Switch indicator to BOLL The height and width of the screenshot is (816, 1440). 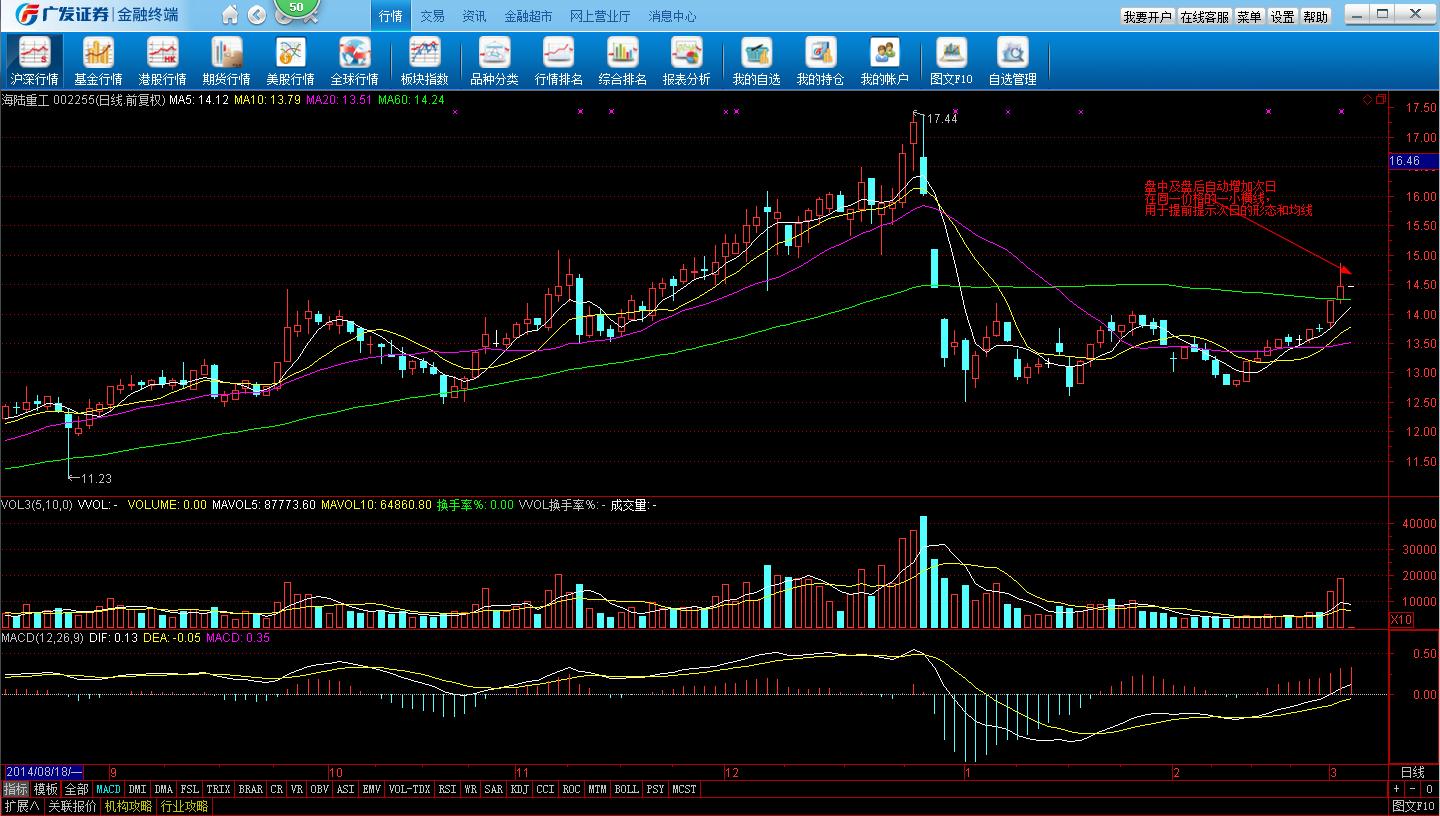point(626,789)
